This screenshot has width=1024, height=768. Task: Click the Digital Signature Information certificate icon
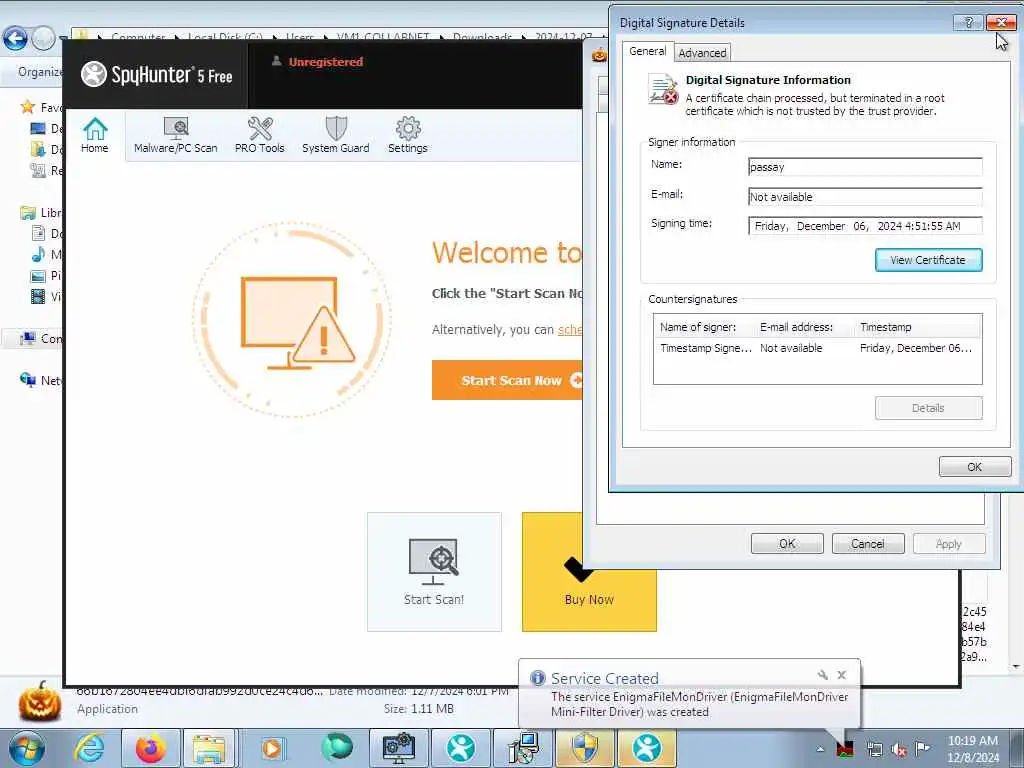[663, 89]
